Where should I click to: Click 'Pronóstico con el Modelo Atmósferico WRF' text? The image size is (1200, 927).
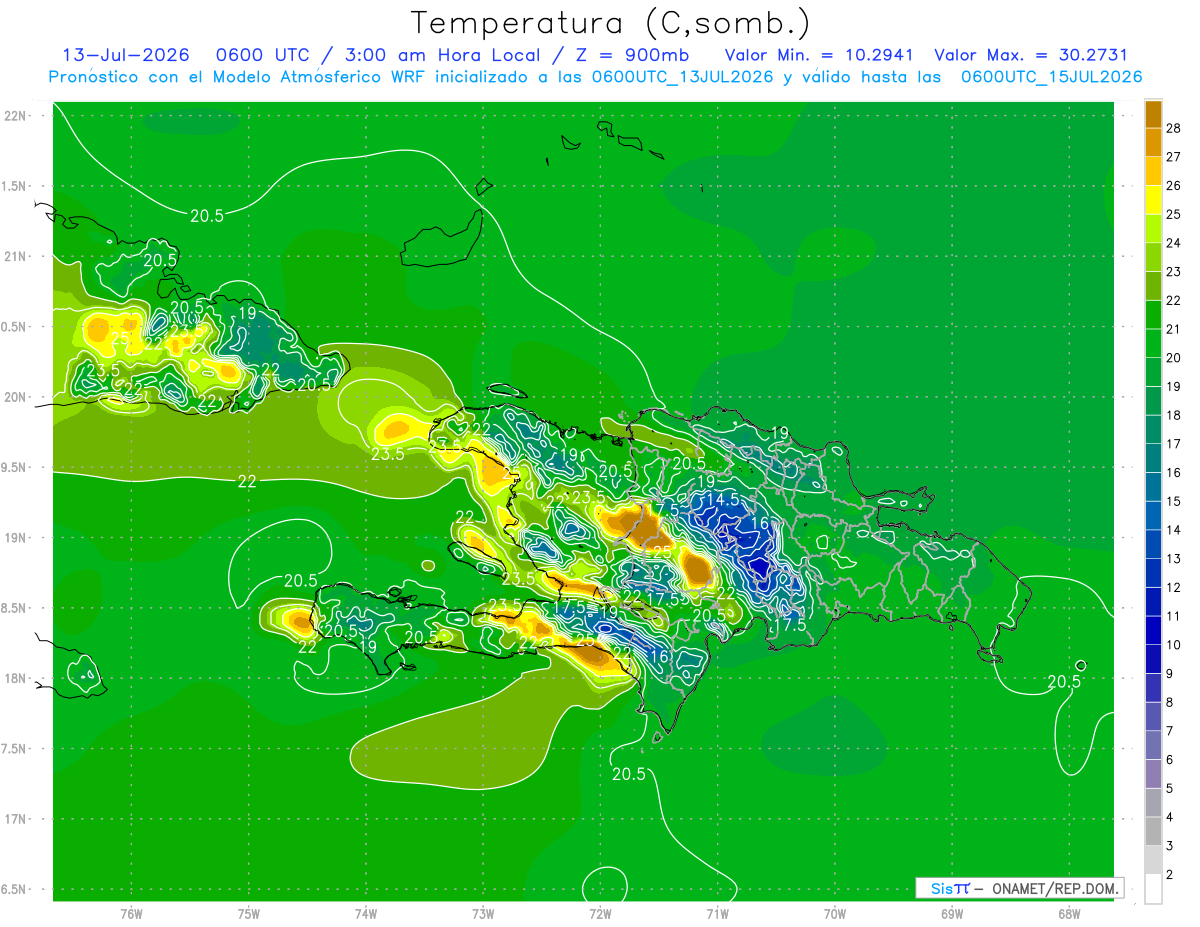click(238, 77)
